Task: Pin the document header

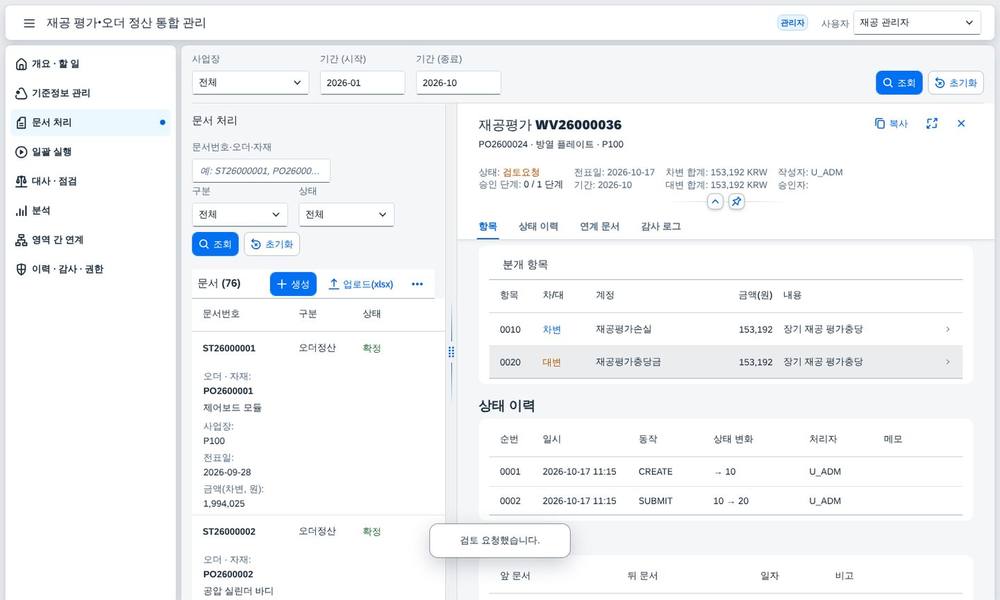Action: tap(736, 202)
